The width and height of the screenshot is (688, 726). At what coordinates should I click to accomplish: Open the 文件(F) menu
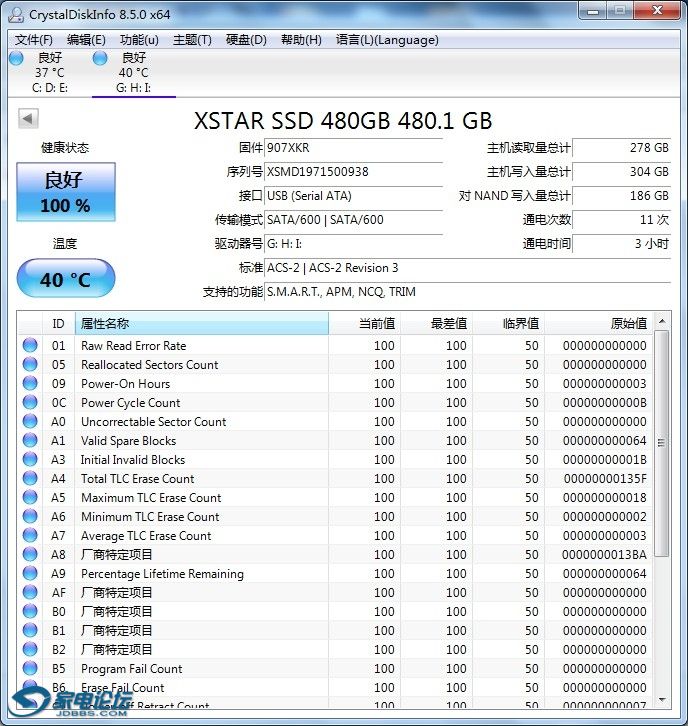coord(33,40)
